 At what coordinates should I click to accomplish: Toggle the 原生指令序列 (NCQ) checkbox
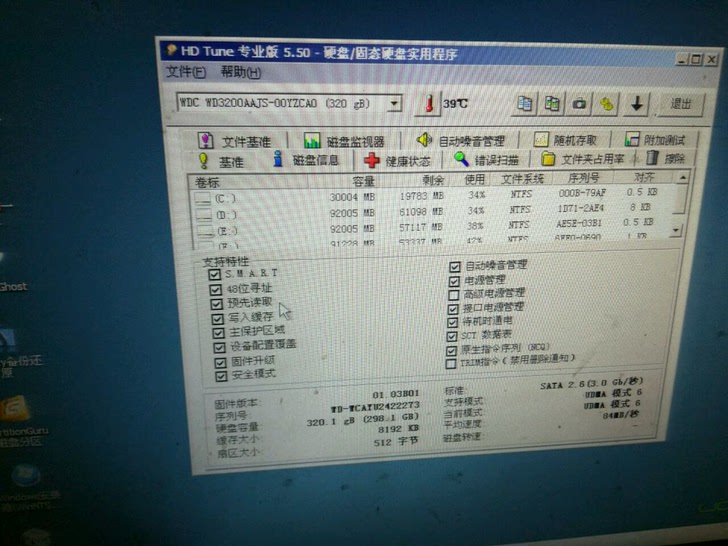tap(451, 350)
